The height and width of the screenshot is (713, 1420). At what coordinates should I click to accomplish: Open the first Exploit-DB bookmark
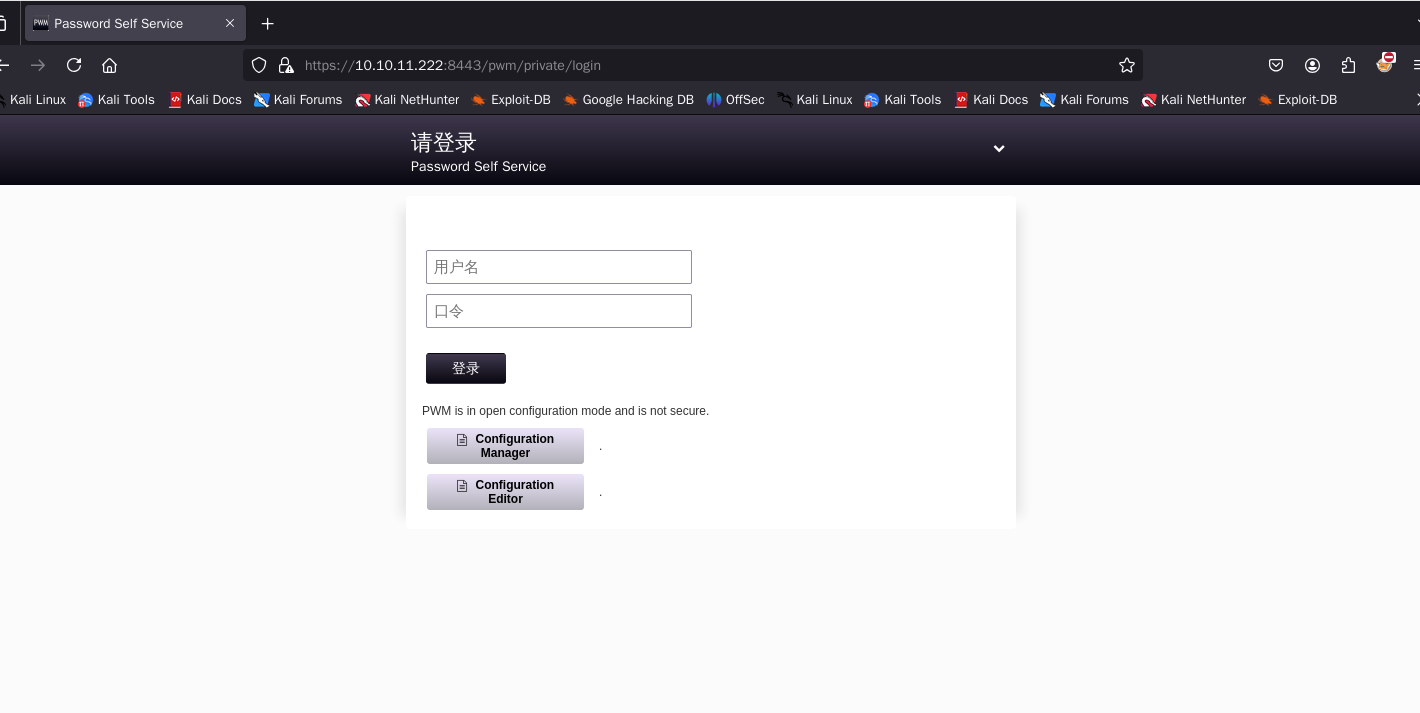pyautogui.click(x=511, y=99)
